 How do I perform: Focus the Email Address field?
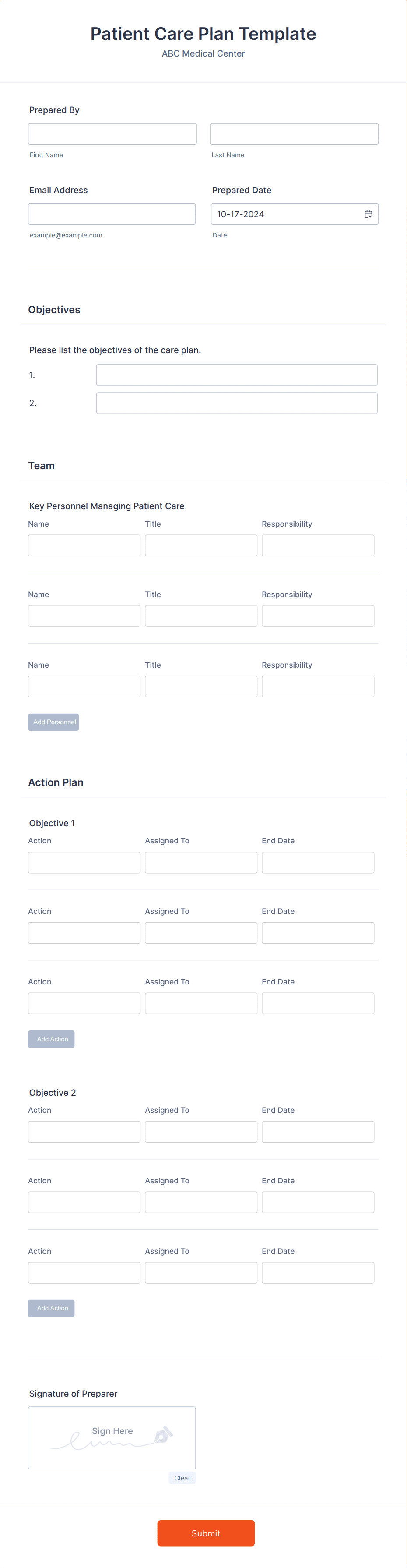(112, 214)
